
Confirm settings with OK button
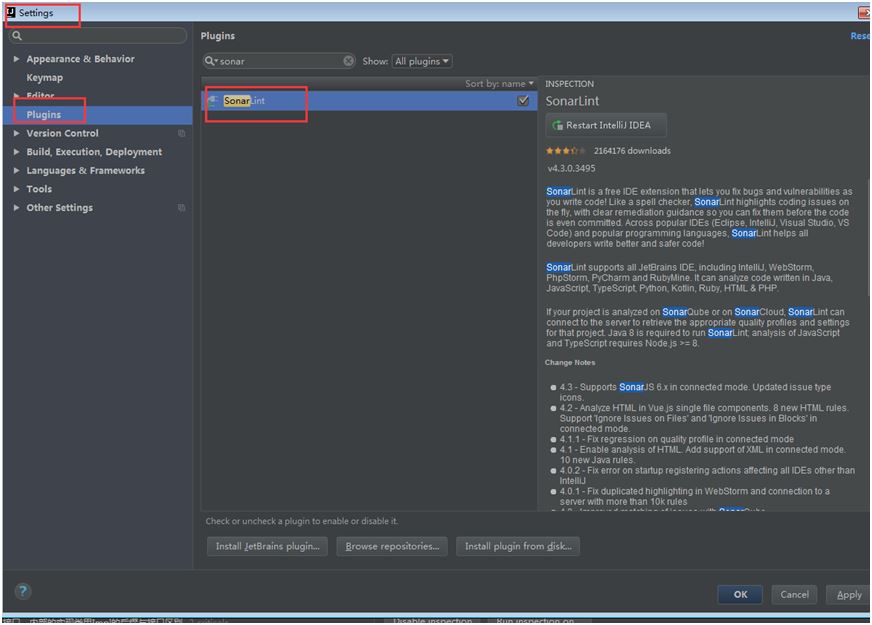click(740, 594)
